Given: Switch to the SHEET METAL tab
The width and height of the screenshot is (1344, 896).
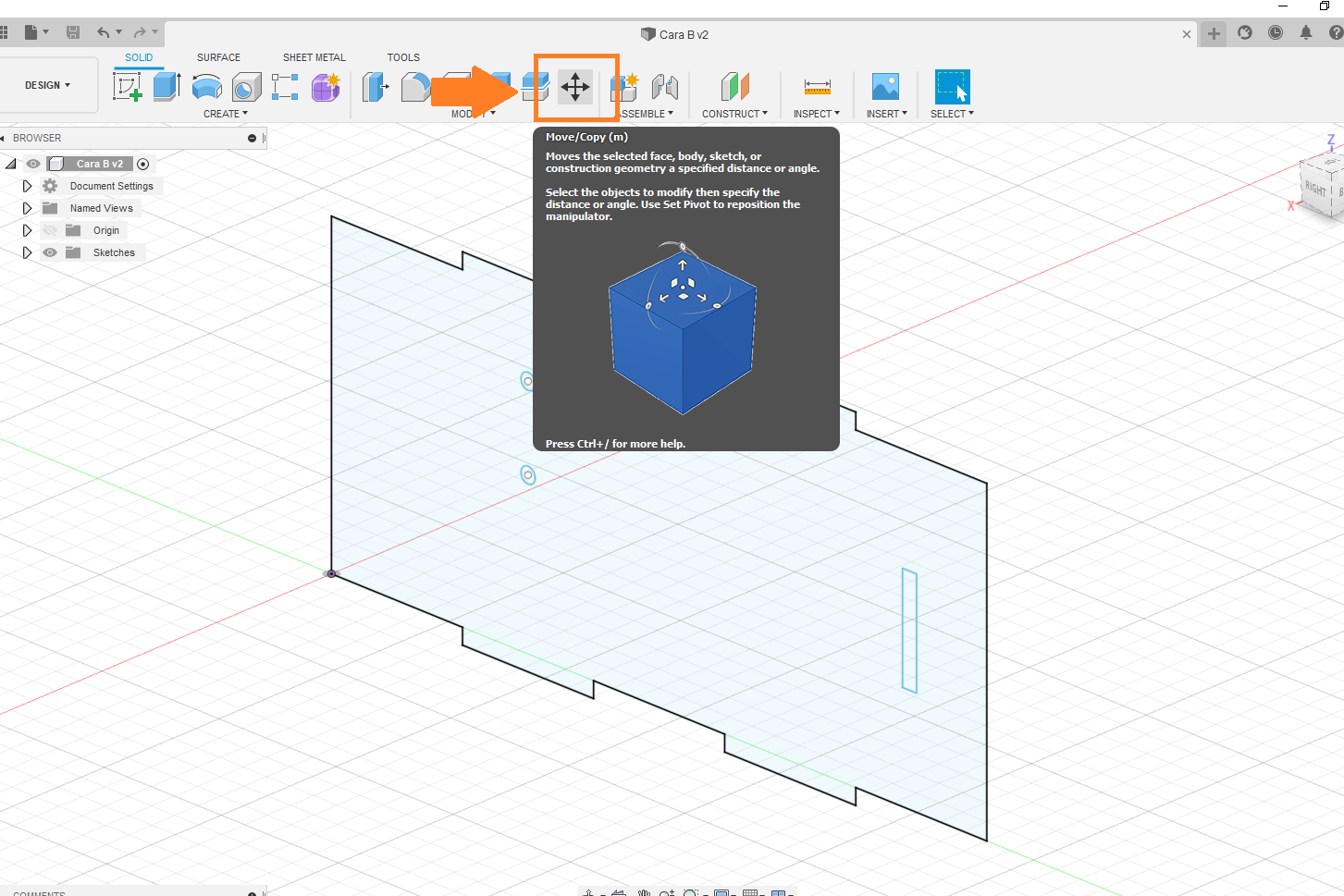Looking at the screenshot, I should click(x=314, y=57).
